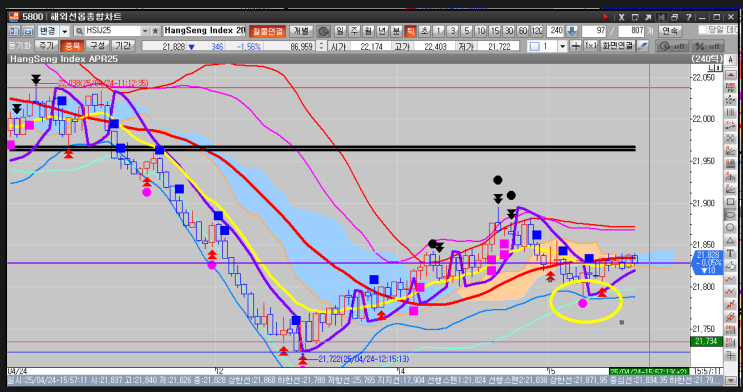The image size is (743, 392).
Task: Select the 15 interval button
Action: pyautogui.click(x=495, y=31)
